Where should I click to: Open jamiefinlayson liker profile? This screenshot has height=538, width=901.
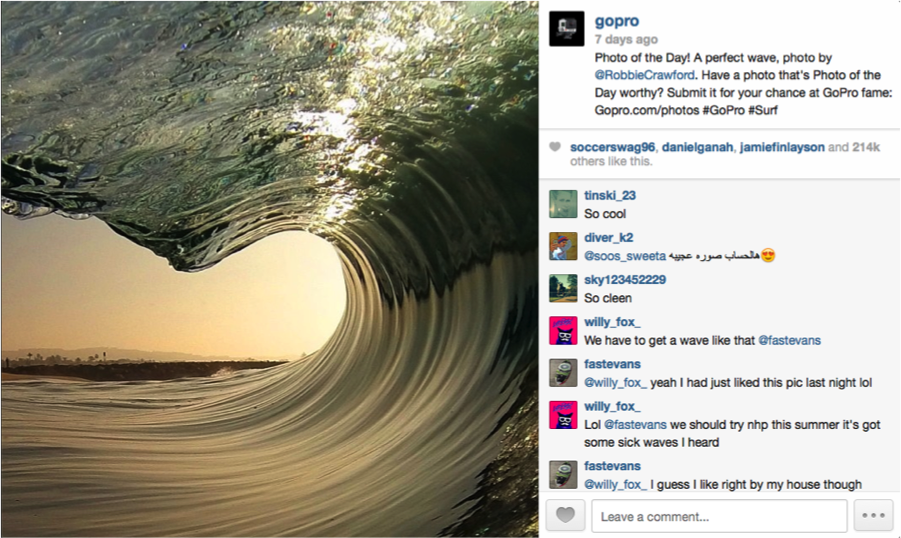point(782,147)
